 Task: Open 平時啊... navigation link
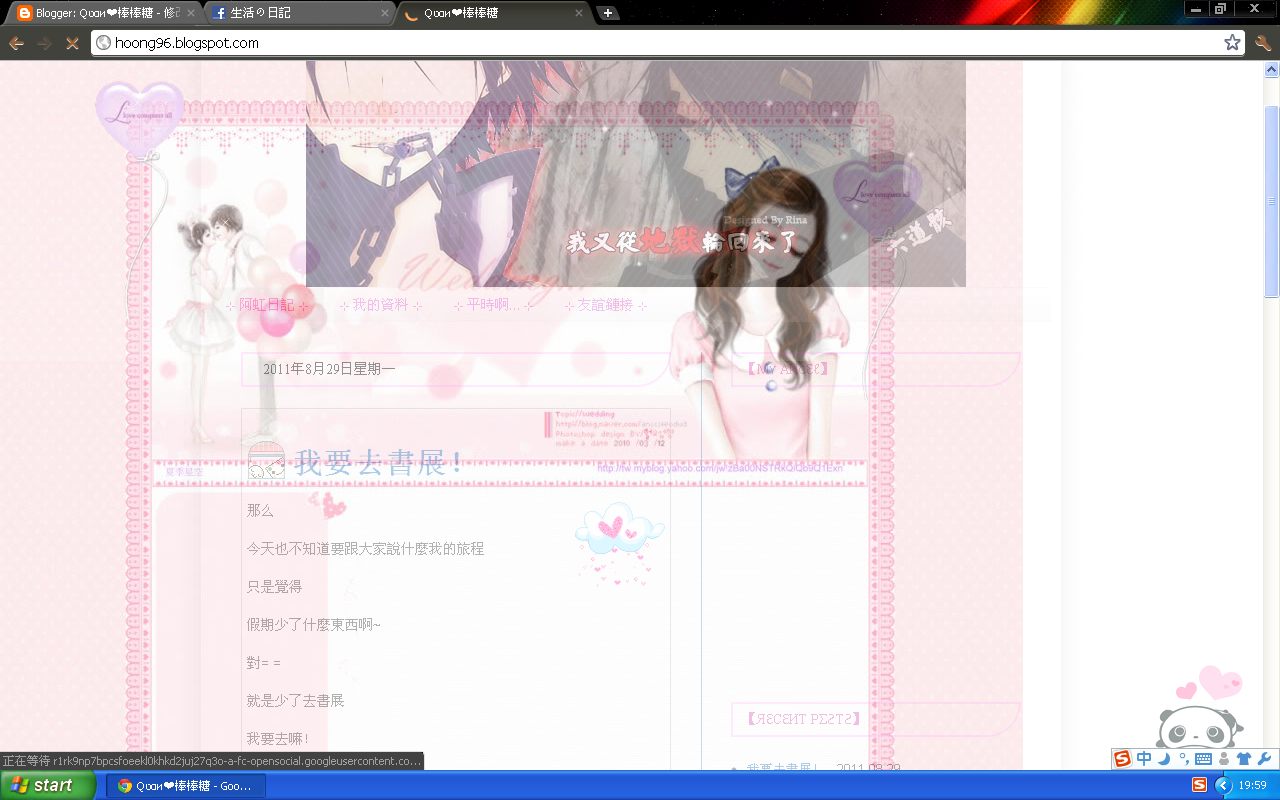tap(494, 305)
